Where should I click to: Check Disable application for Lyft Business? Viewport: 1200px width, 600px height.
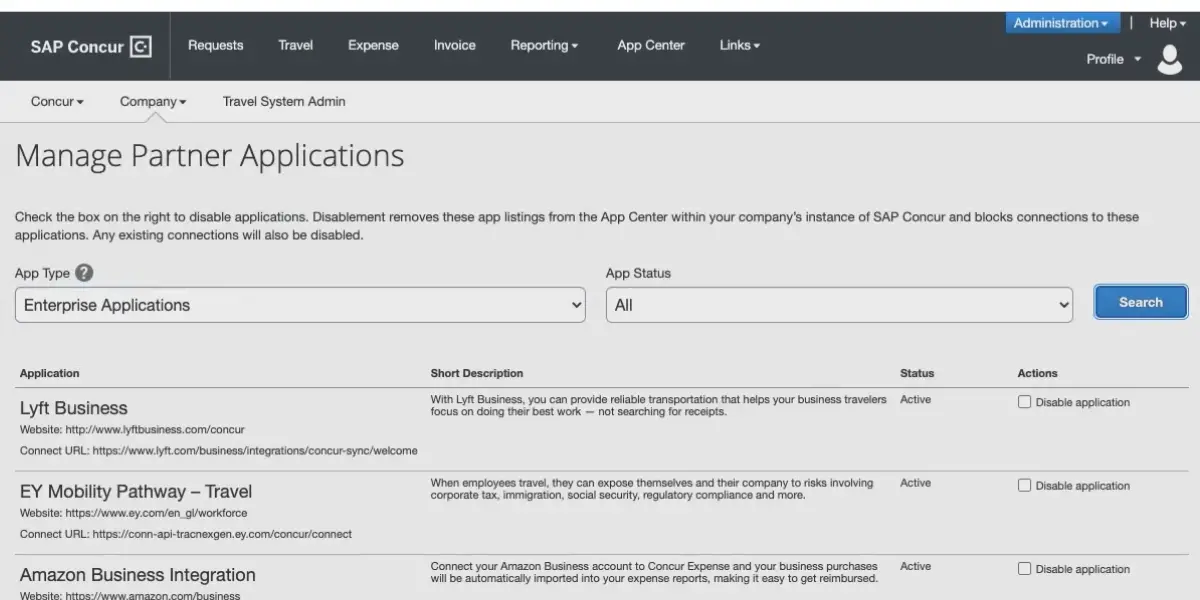tap(1024, 402)
